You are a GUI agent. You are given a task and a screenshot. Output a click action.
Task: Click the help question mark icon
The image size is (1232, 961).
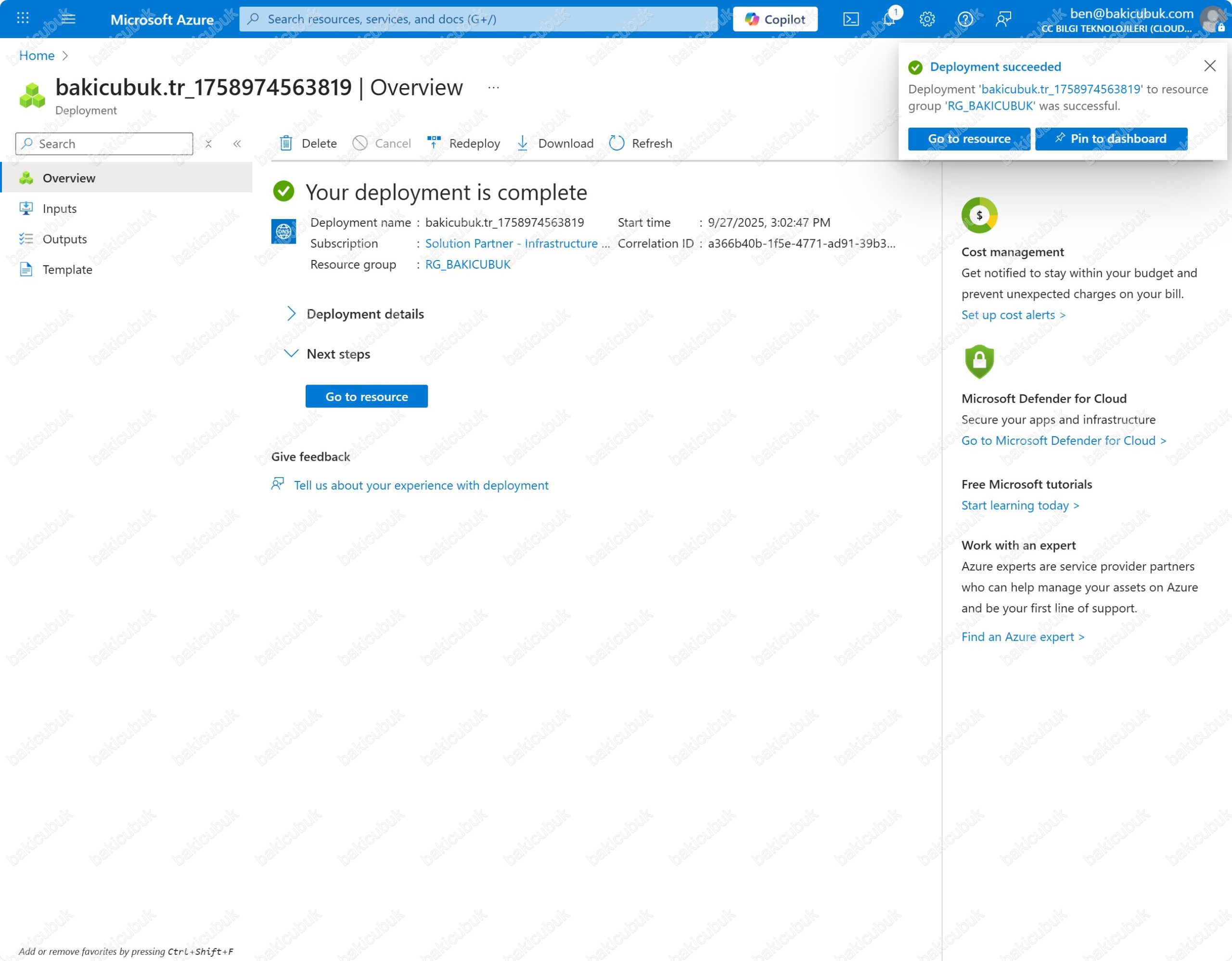(x=965, y=19)
